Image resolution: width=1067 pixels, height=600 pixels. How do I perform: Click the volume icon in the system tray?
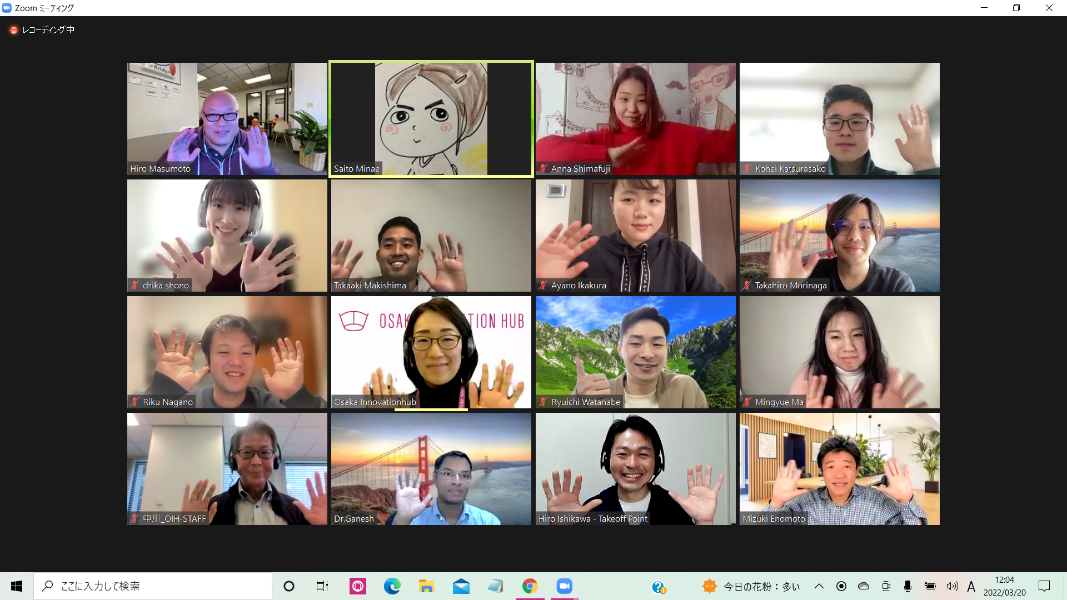952,586
